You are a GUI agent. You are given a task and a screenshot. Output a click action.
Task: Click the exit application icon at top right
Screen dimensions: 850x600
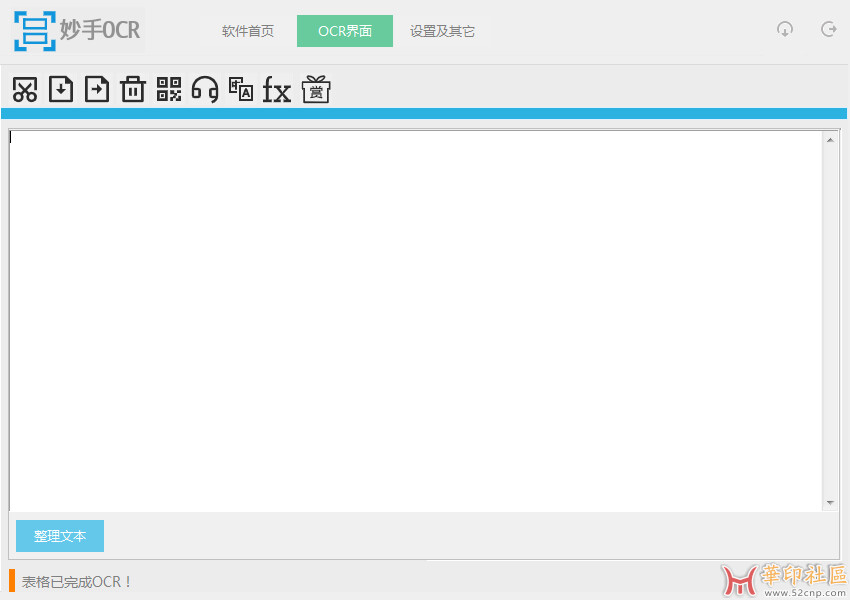[828, 30]
